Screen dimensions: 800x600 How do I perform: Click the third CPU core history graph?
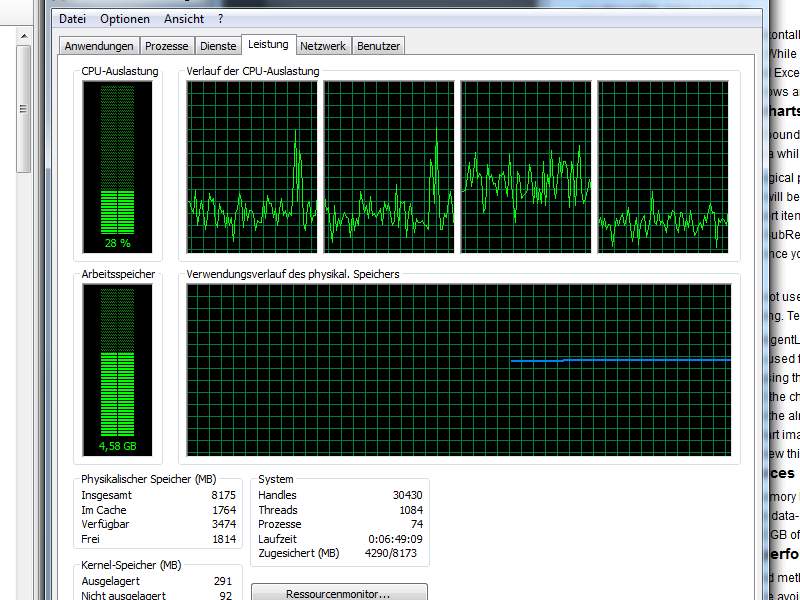pos(526,167)
